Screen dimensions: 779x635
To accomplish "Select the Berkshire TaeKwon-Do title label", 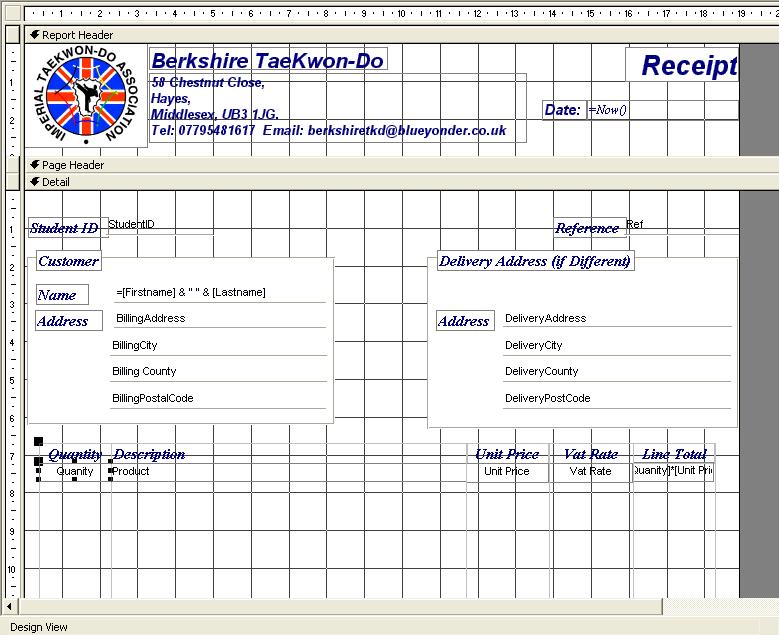I will click(x=268, y=60).
